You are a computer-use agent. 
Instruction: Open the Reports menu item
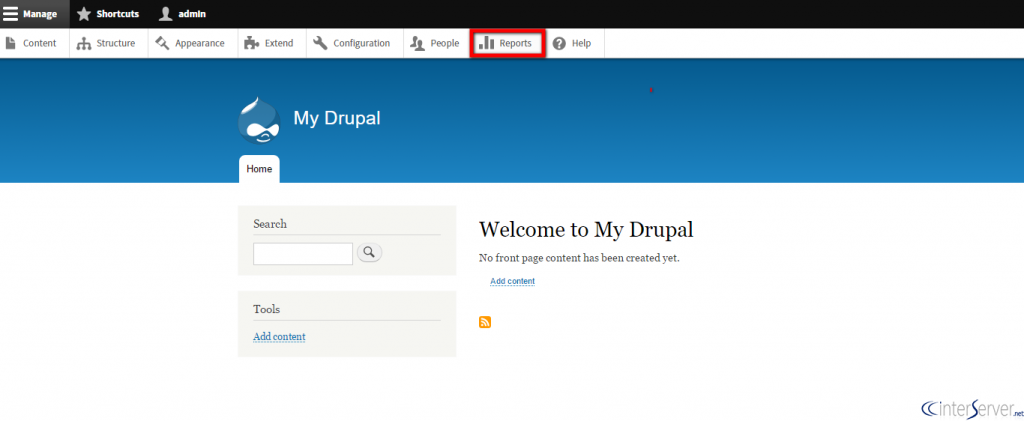coord(507,43)
